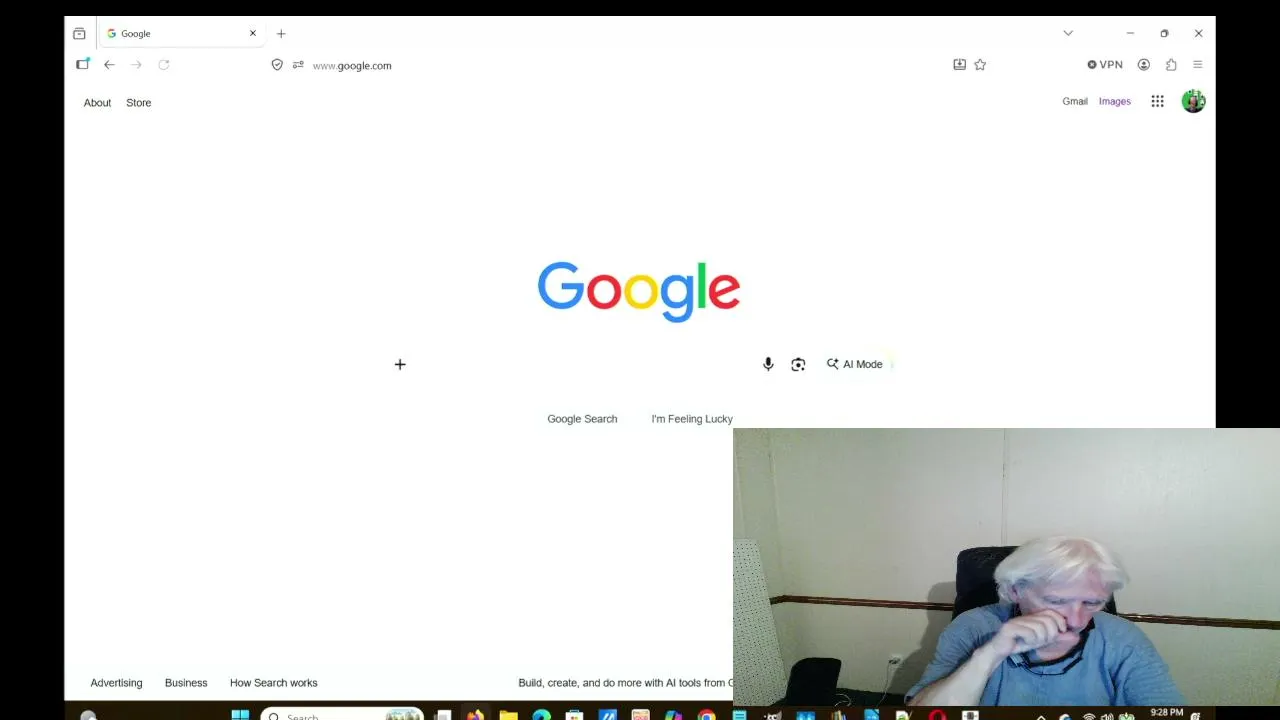Screen dimensions: 1280x720
Task: Open the Extensions puzzle icon
Action: tap(1171, 64)
